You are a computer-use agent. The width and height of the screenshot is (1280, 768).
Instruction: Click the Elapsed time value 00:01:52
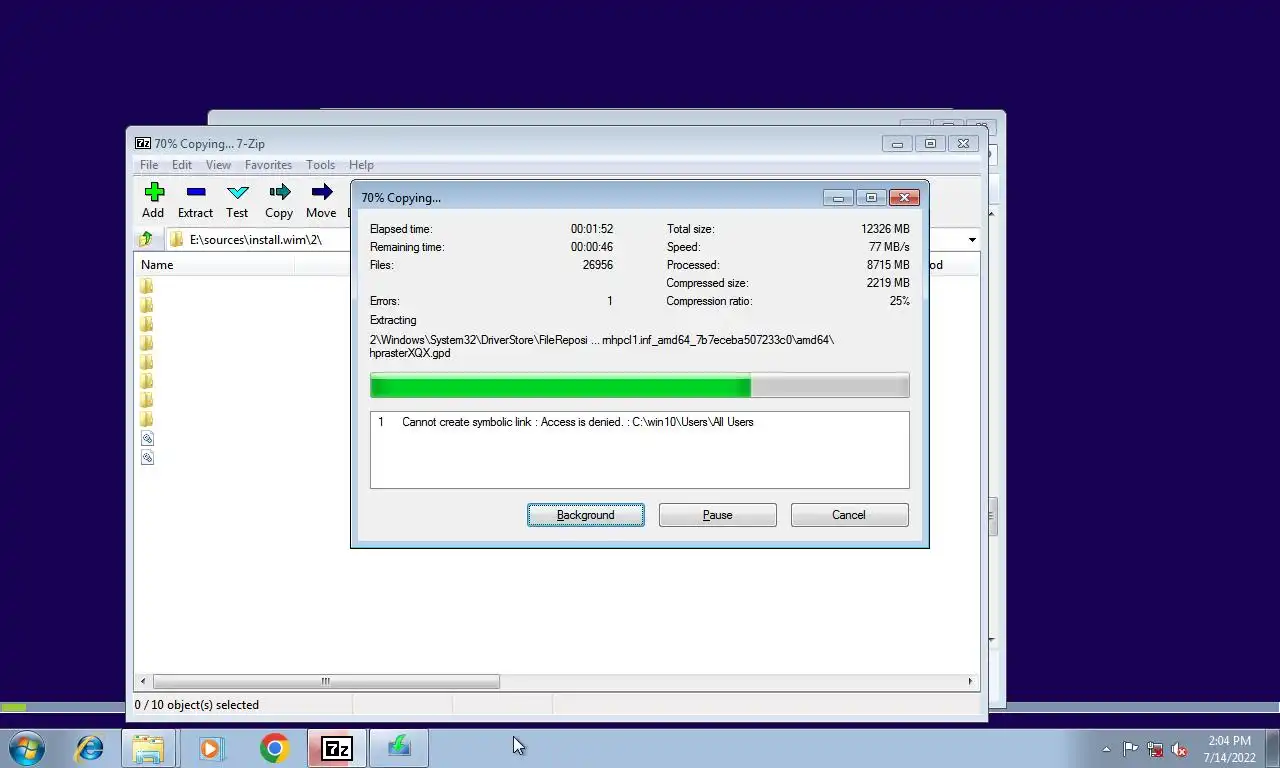point(592,229)
